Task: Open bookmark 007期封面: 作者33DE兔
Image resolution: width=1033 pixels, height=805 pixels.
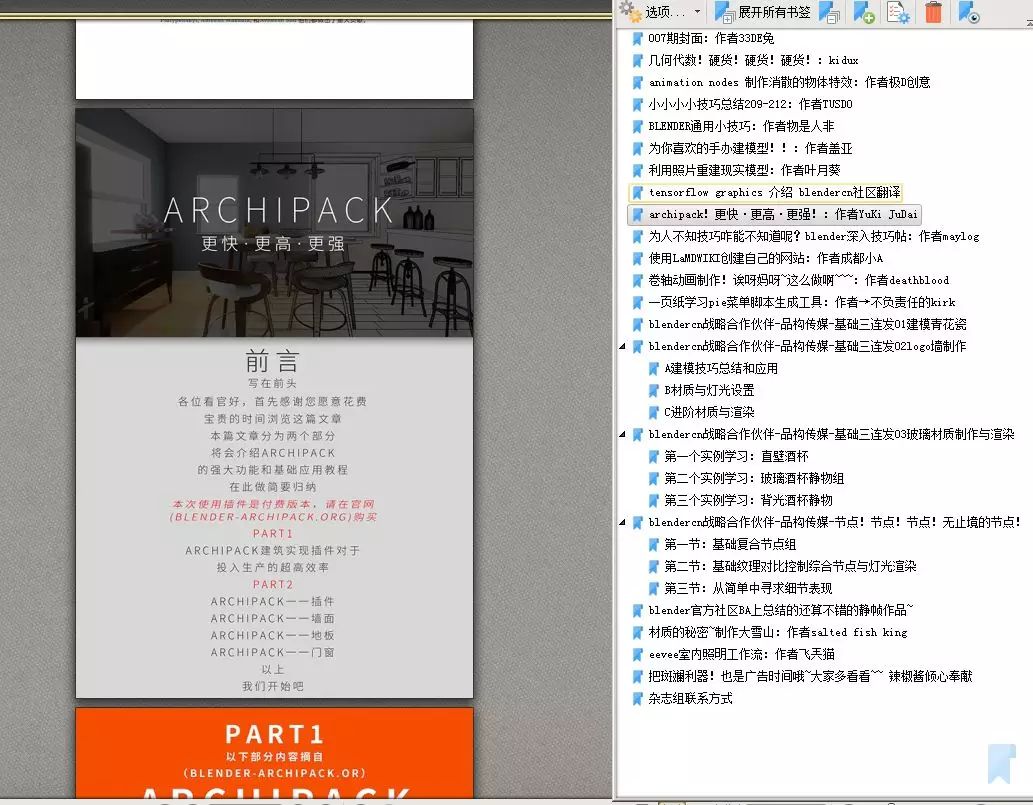Action: point(711,38)
